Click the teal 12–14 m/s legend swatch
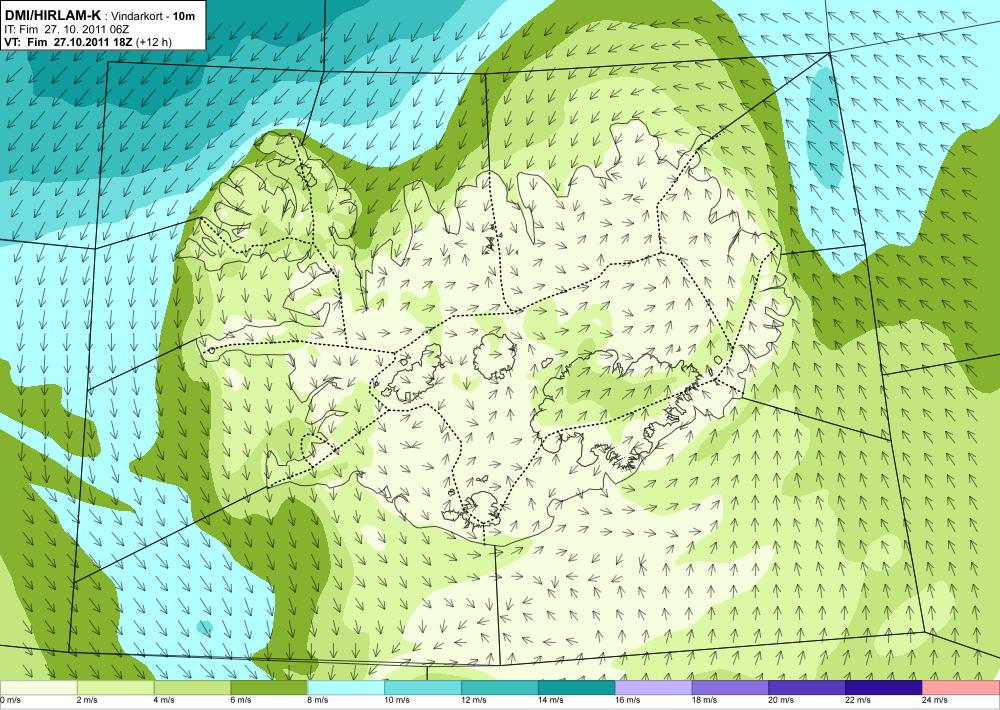Screen dimensions: 1000x710 pos(499,688)
